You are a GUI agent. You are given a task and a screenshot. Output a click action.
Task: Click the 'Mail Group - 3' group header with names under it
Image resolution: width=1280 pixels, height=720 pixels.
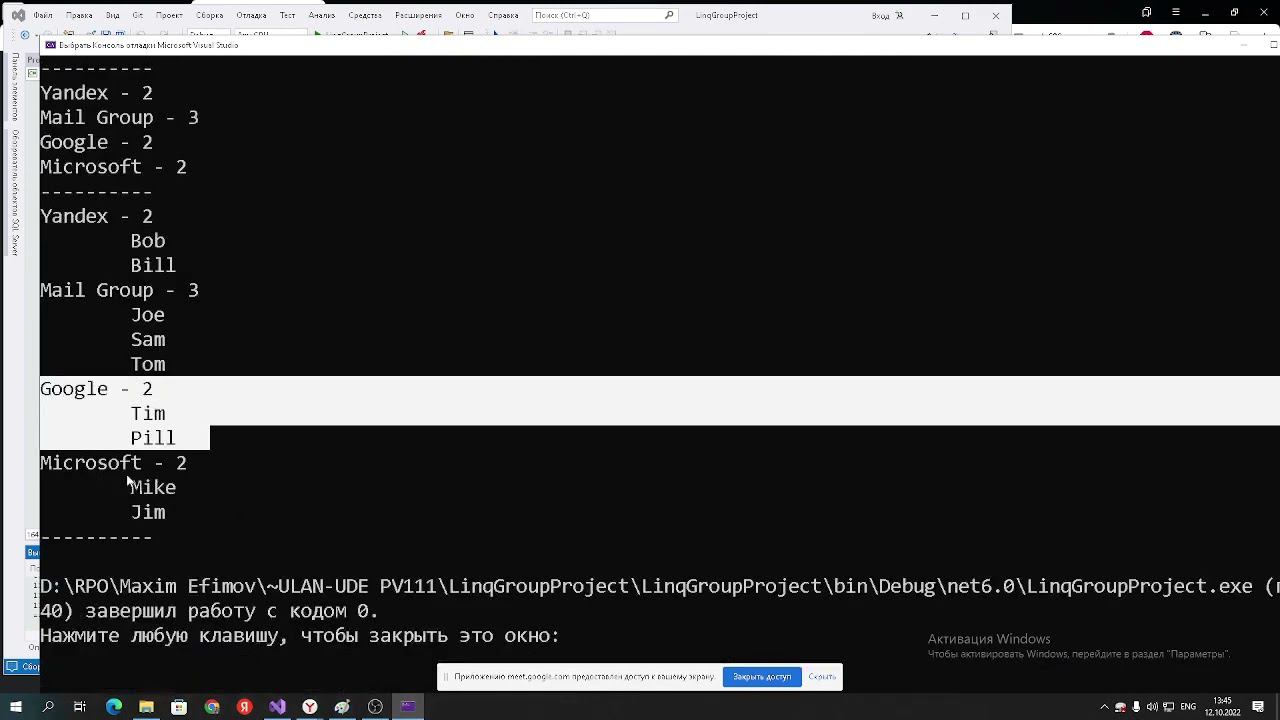click(119, 290)
